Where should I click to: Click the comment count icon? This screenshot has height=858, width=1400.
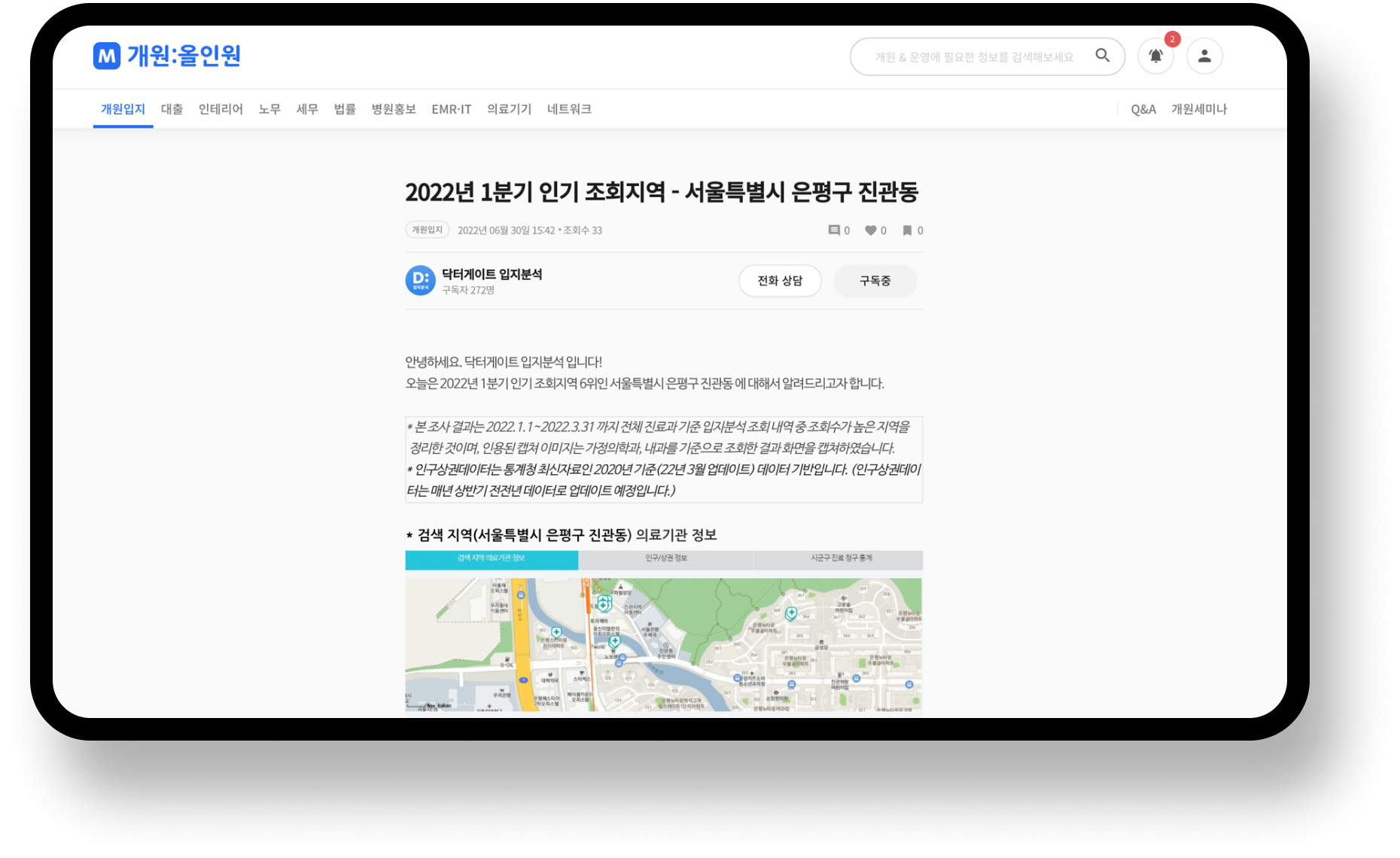click(x=834, y=230)
